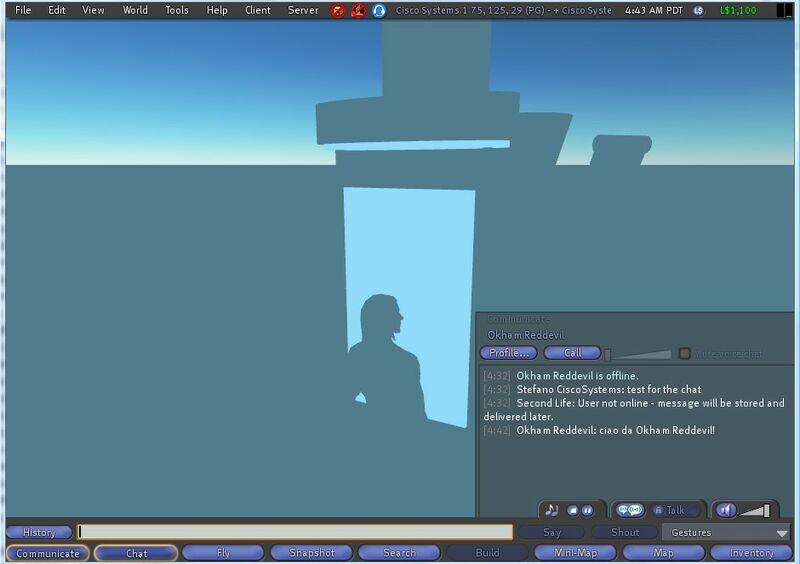The height and width of the screenshot is (564, 800).
Task: Open the View menu
Action: tap(93, 10)
